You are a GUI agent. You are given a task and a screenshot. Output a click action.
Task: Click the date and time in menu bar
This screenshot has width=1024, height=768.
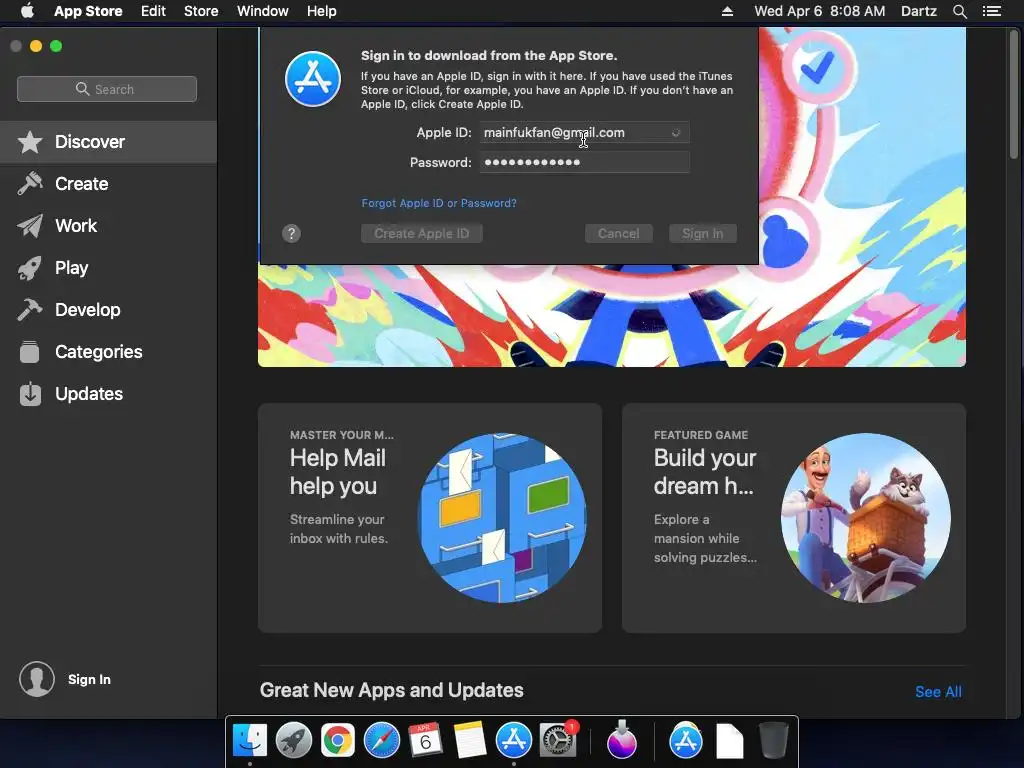820,11
